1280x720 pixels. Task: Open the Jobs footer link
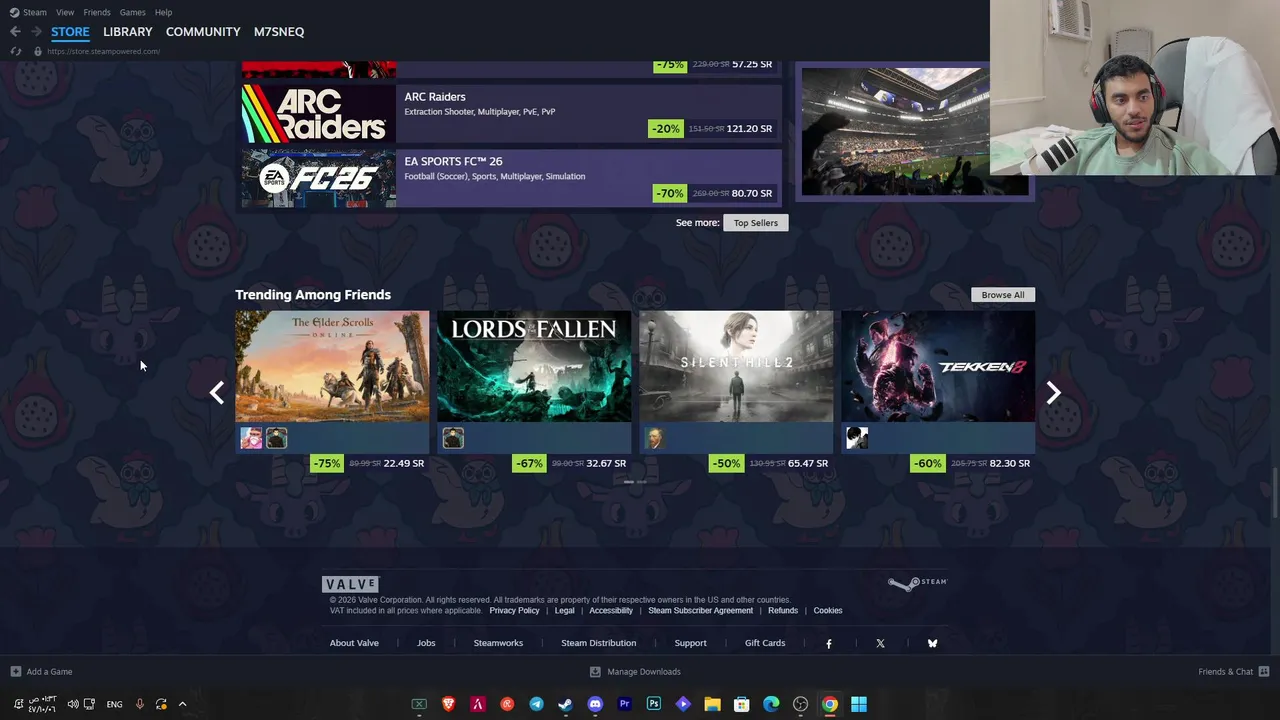point(426,643)
